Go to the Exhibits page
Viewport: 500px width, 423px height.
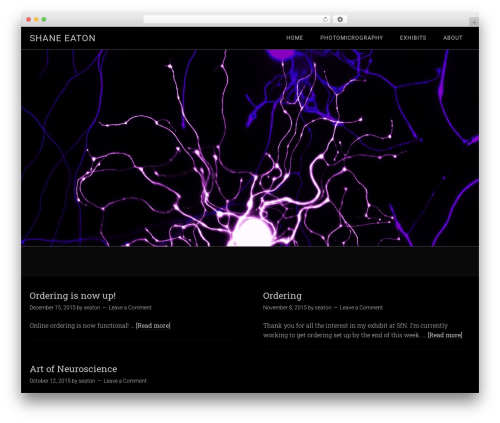[x=413, y=38]
